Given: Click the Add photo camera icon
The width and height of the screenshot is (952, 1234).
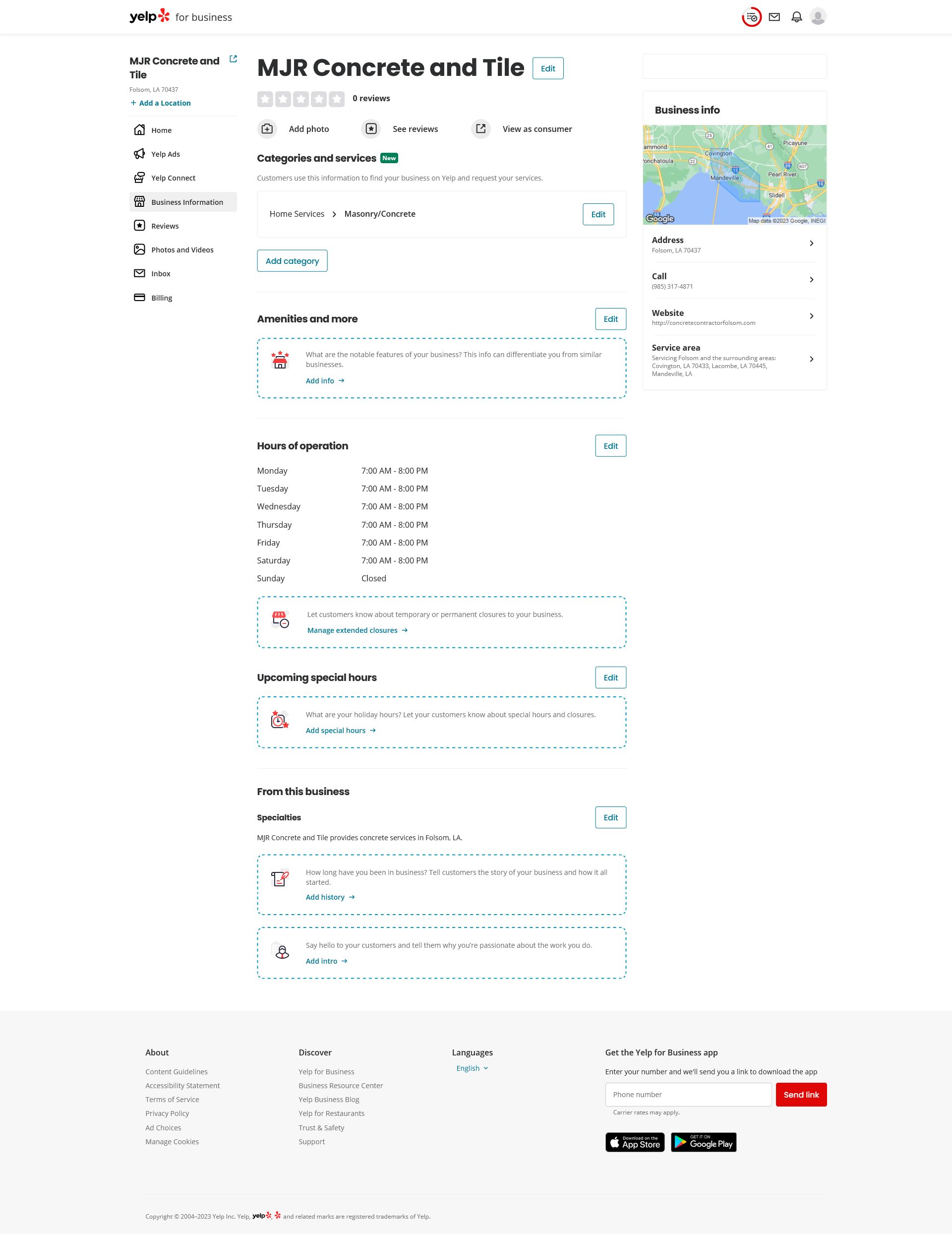Looking at the screenshot, I should coord(267,129).
